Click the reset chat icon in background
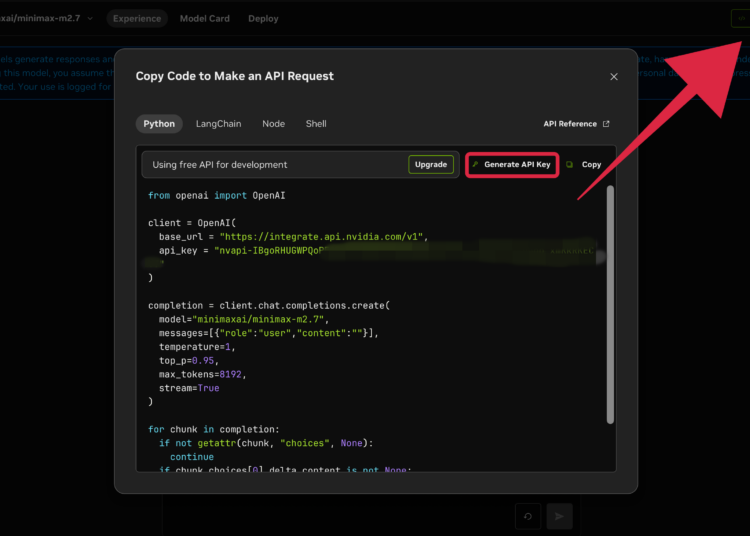Image resolution: width=750 pixels, height=536 pixels. tap(528, 516)
